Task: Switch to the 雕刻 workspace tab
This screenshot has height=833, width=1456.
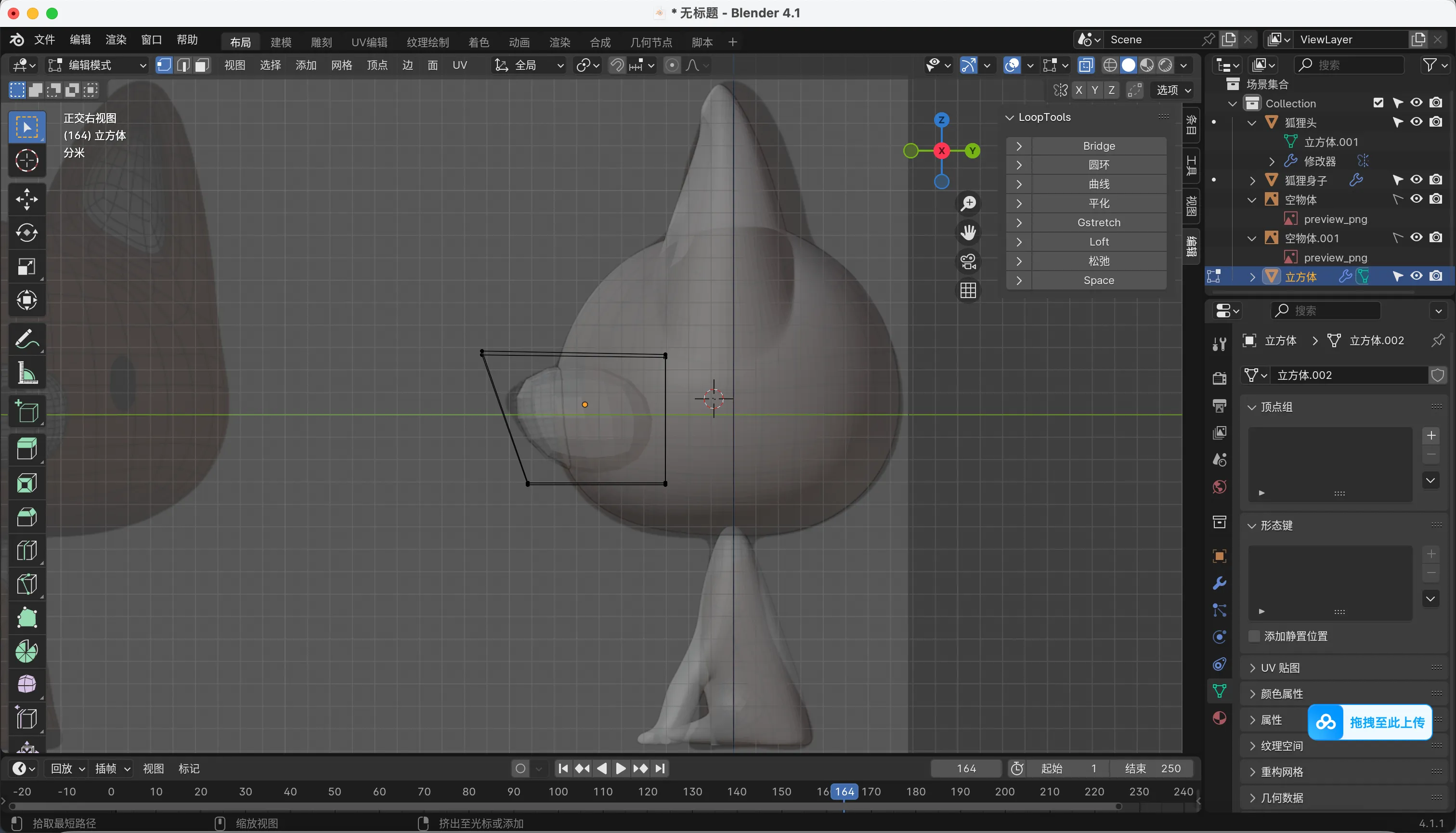Action: coord(321,42)
